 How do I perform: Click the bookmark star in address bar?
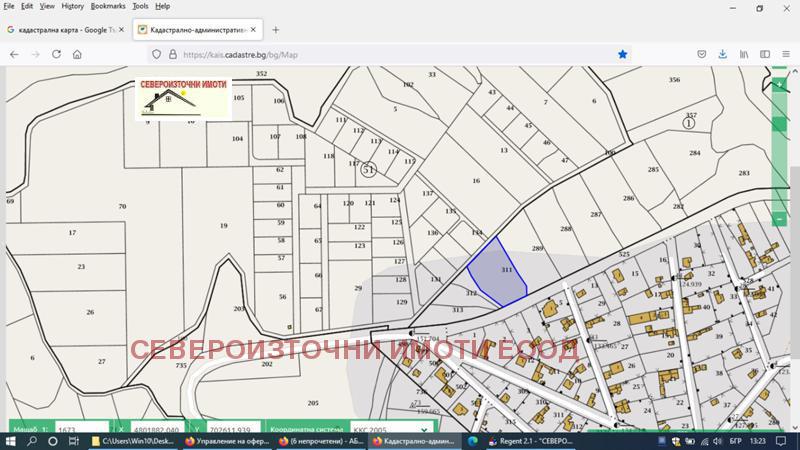(622, 54)
